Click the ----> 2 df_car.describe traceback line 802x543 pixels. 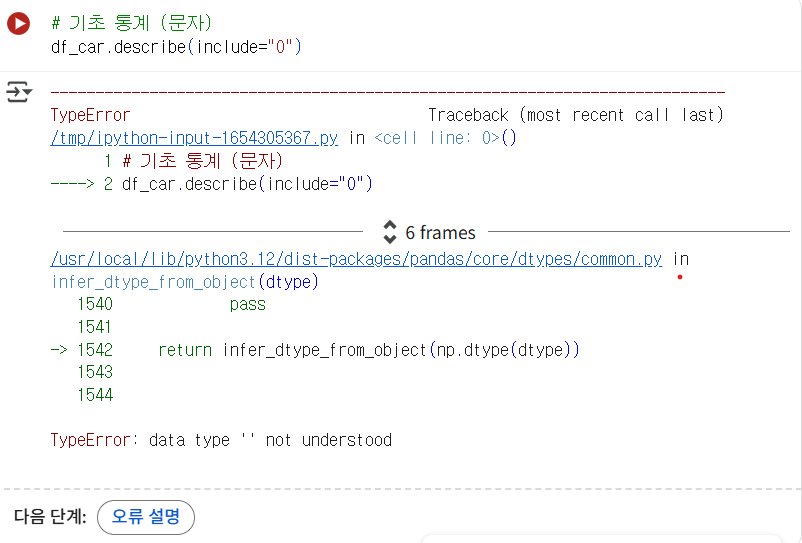[x=212, y=184]
